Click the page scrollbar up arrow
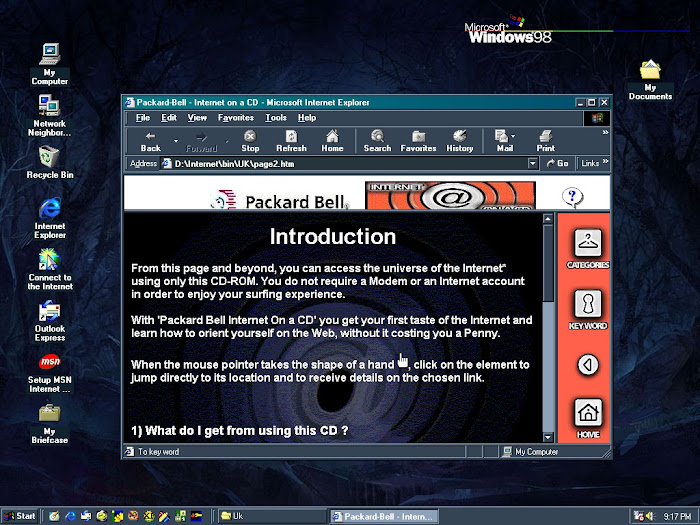 tap(548, 218)
